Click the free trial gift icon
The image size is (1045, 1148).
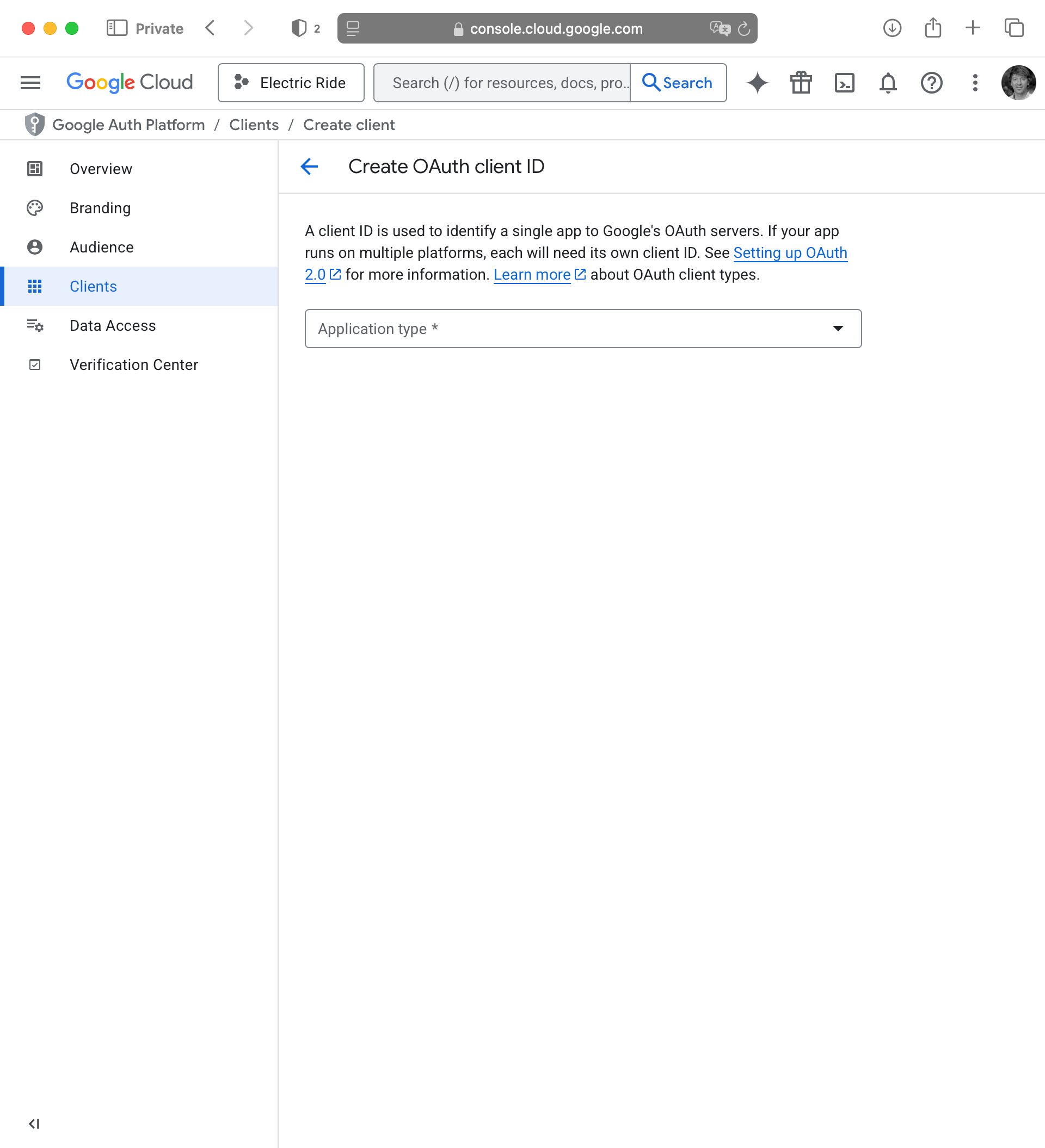(x=801, y=83)
